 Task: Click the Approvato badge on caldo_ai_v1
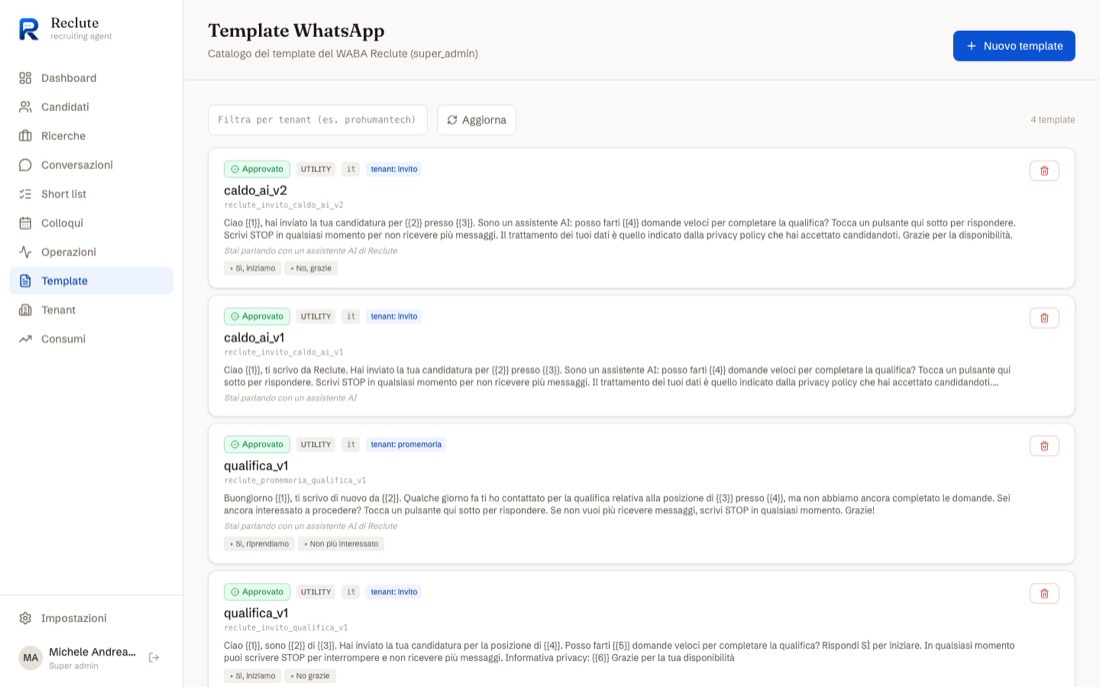pos(257,316)
